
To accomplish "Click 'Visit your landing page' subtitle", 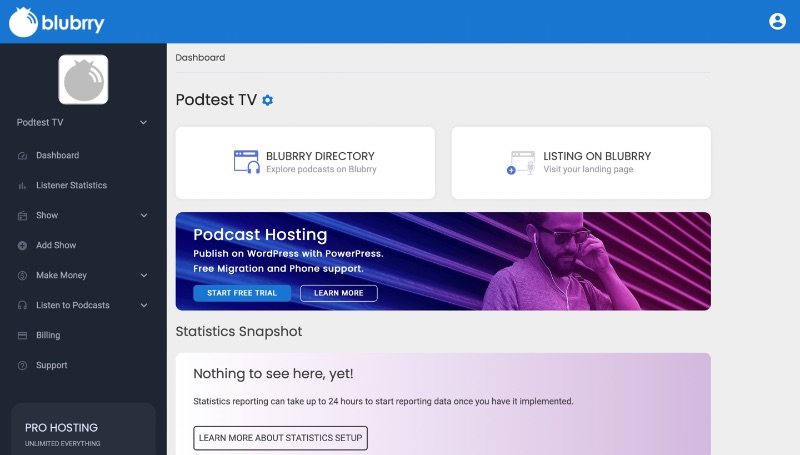I will click(x=588, y=169).
